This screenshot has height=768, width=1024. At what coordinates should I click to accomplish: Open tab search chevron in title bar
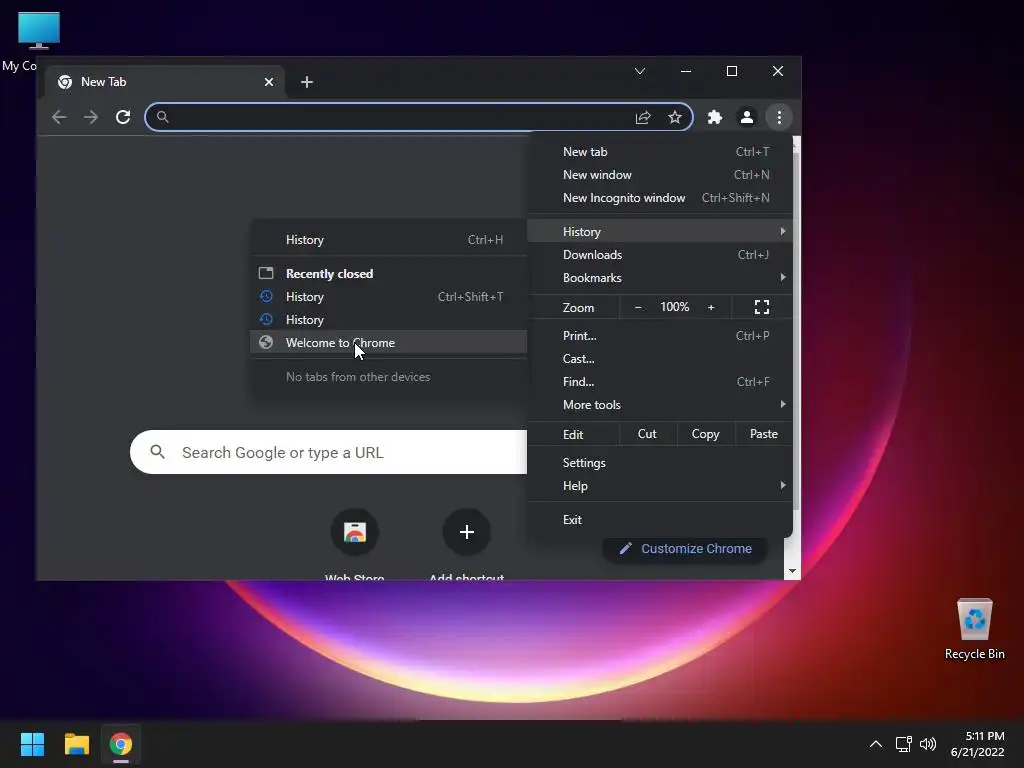[x=640, y=71]
